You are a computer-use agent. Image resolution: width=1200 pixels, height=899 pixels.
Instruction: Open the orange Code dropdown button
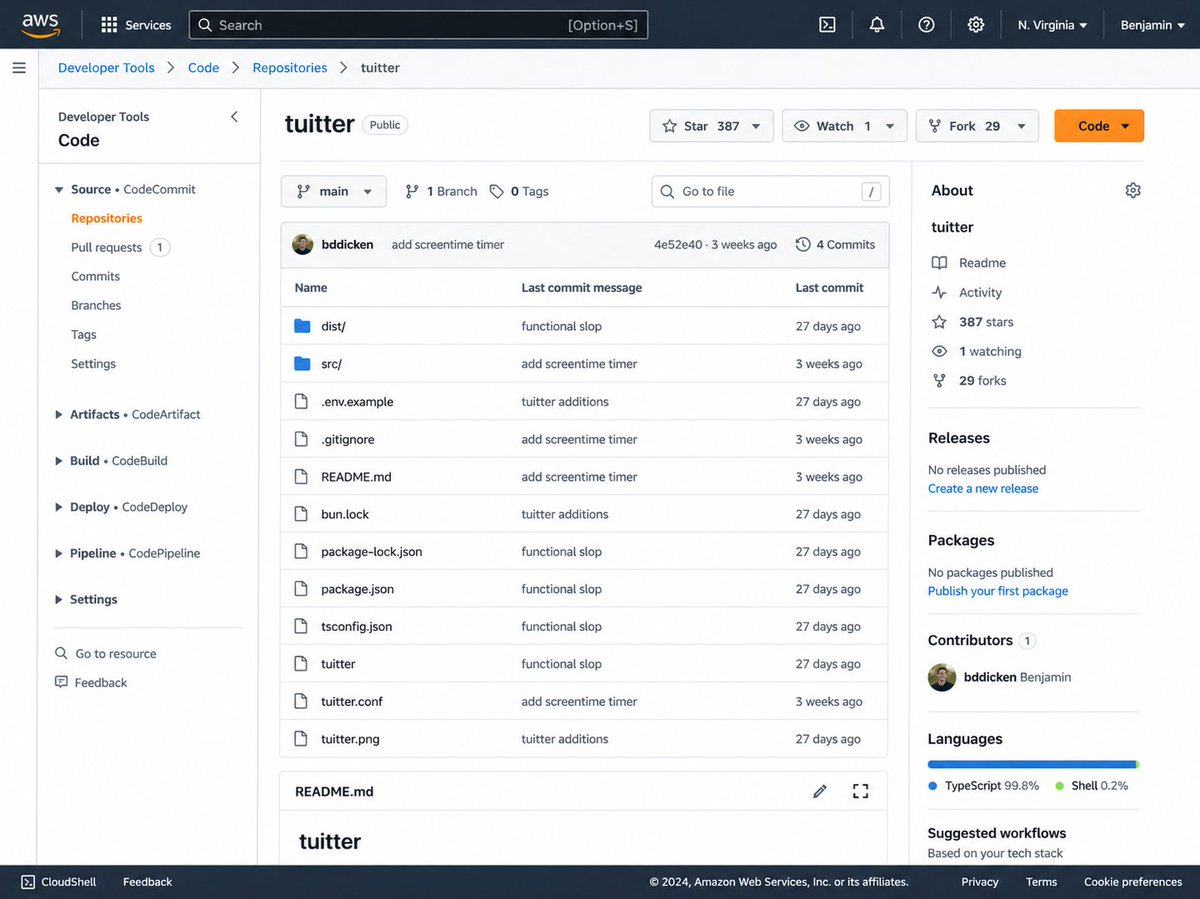pos(1099,126)
